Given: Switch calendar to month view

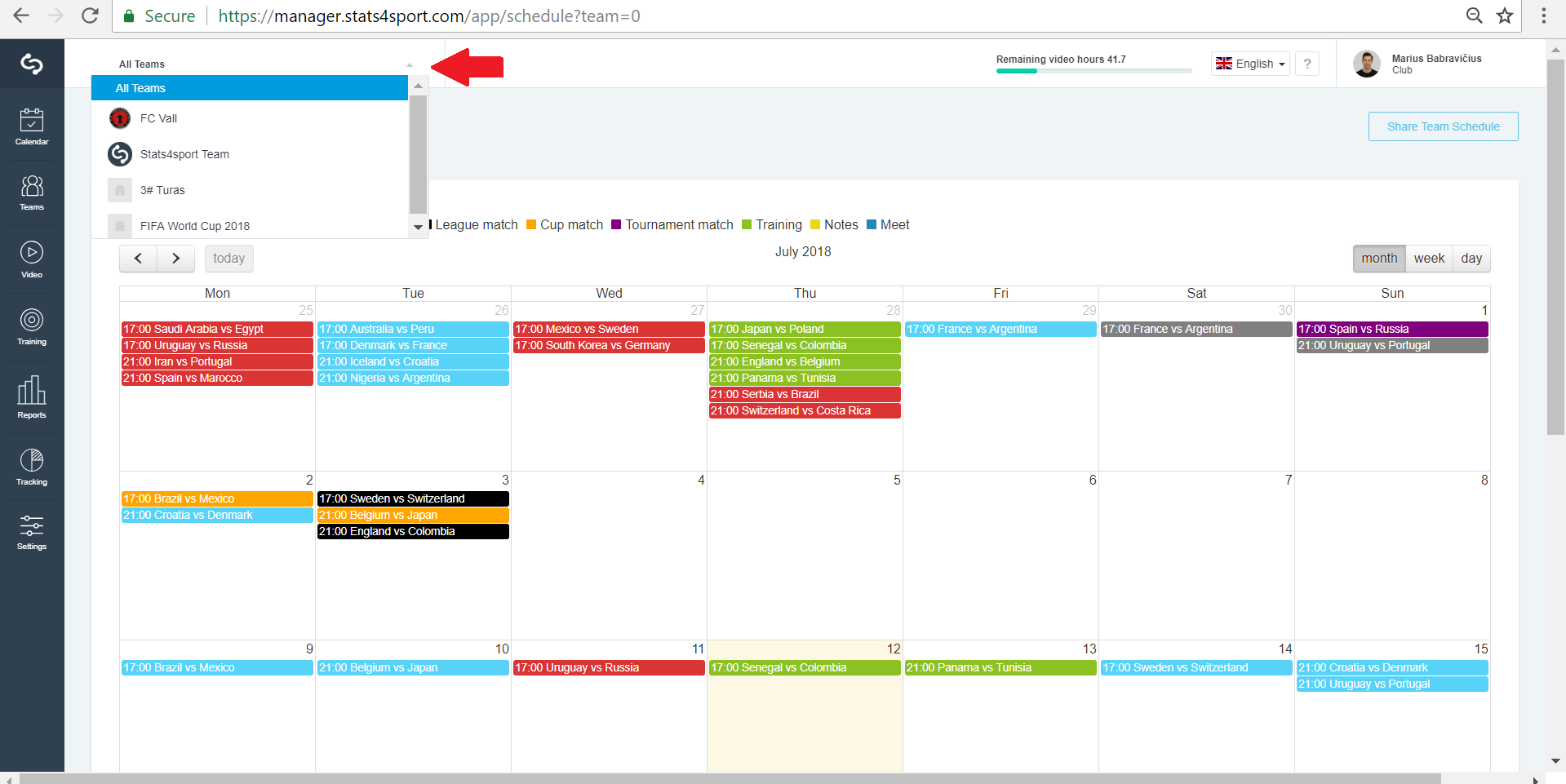Looking at the screenshot, I should point(1379,259).
